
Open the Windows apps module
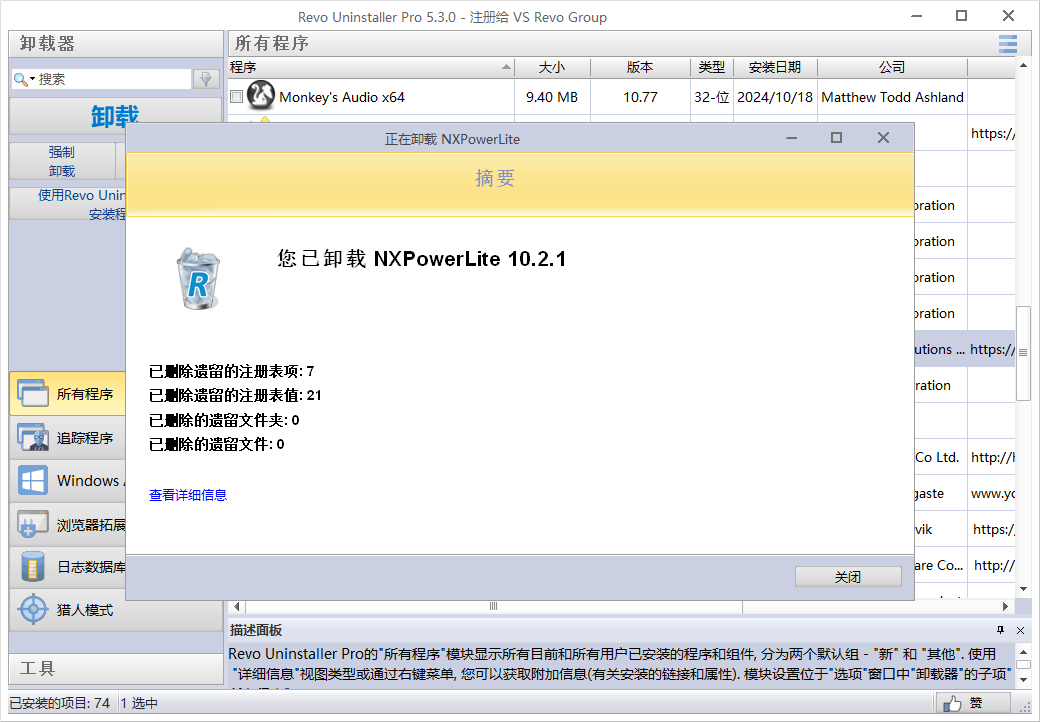click(67, 481)
